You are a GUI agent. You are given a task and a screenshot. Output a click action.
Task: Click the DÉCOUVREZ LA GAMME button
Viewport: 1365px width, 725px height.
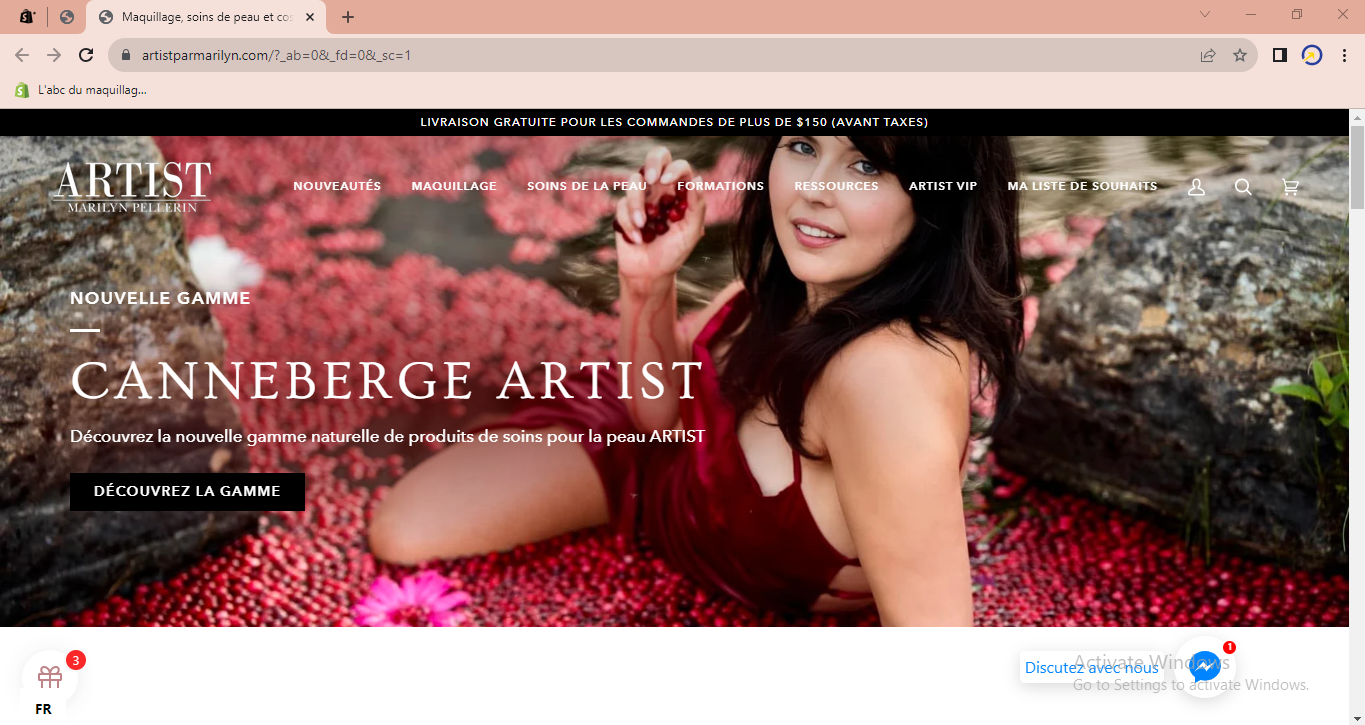(x=187, y=492)
